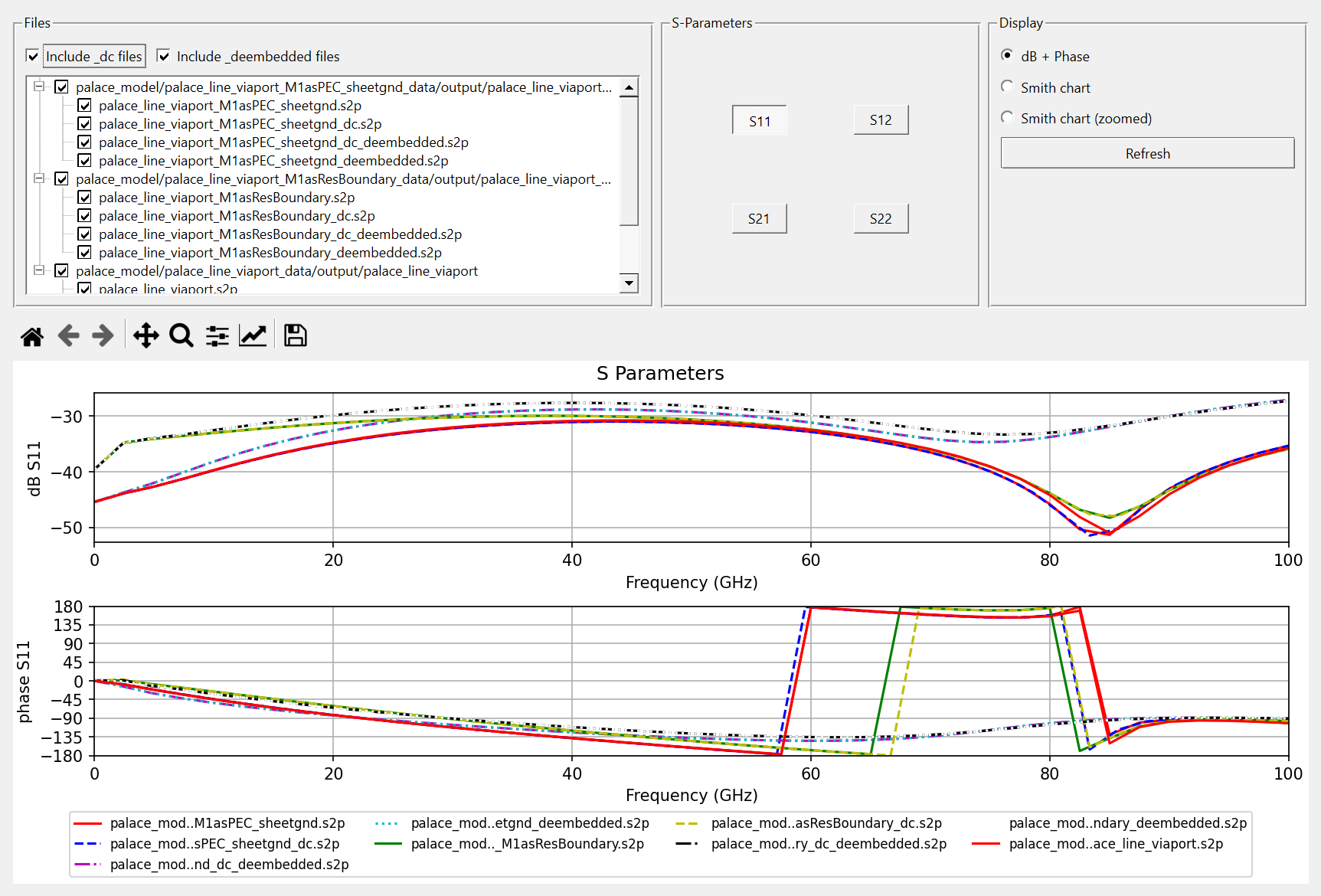Viewport: 1321px width, 896px height.
Task: Uncheck palace_line_viaport_M1asResBoundary.s2p checkbox
Action: tap(85, 198)
